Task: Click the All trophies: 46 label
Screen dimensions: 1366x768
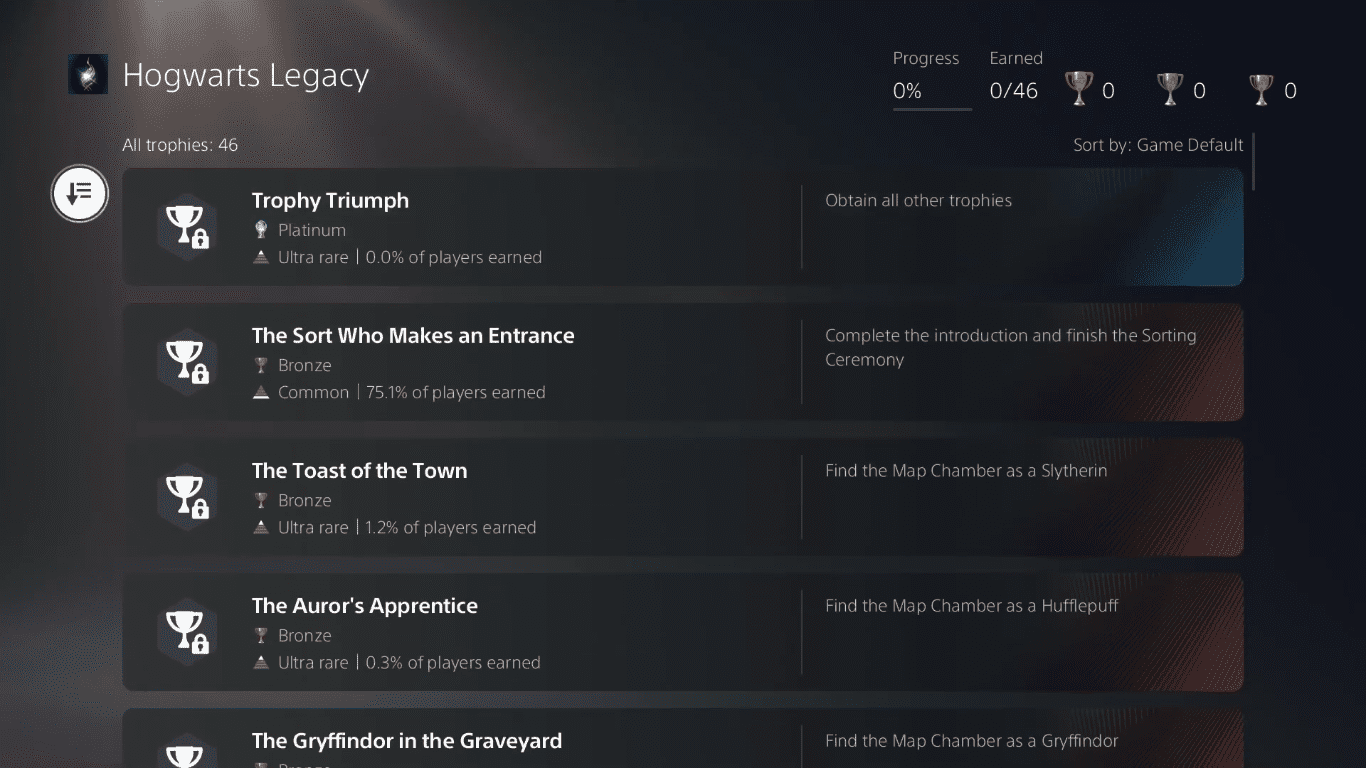Action: click(180, 144)
